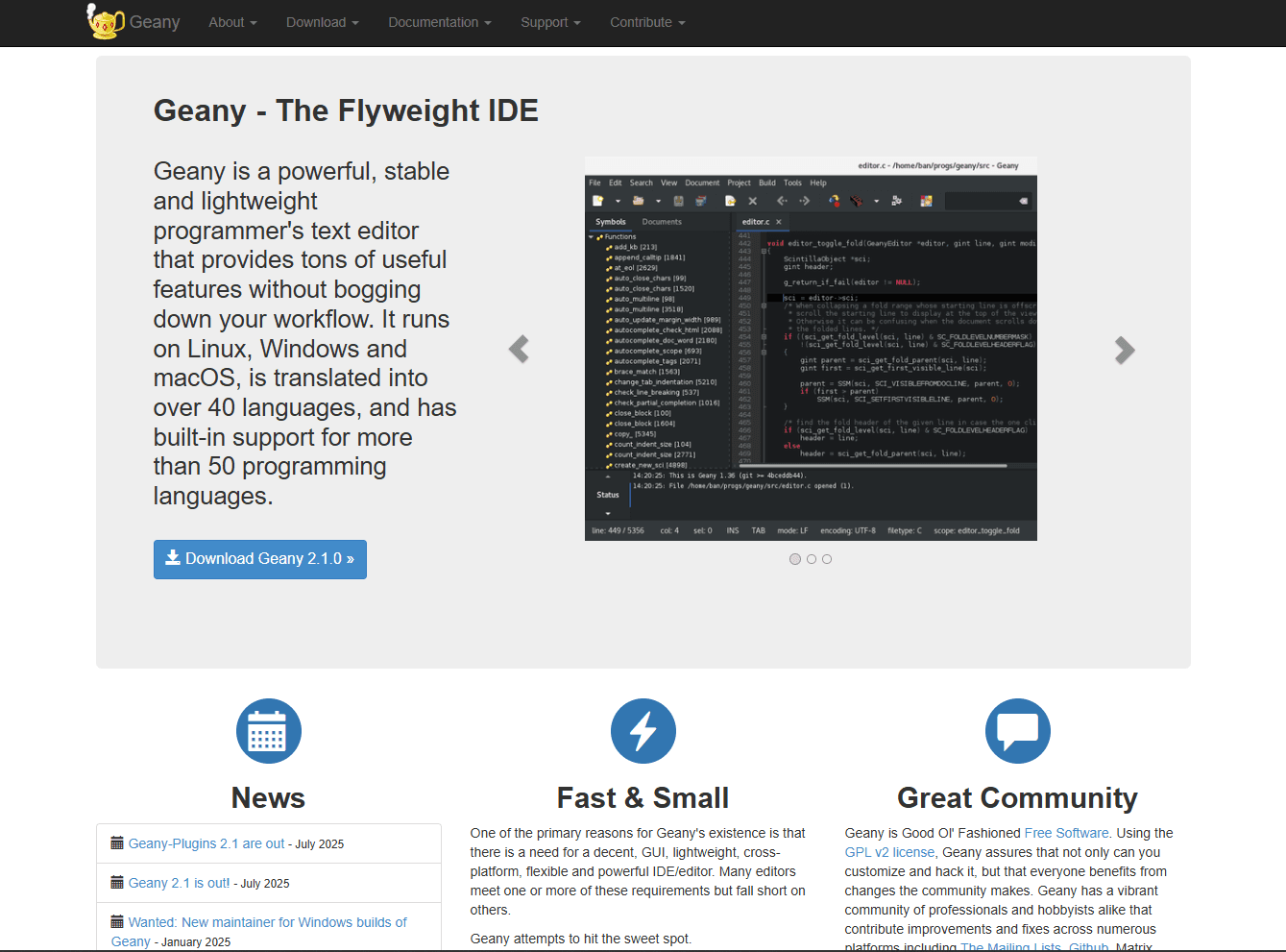This screenshot has width=1286, height=952.
Task: Click the 'Great Community' heading
Action: click(x=1017, y=798)
